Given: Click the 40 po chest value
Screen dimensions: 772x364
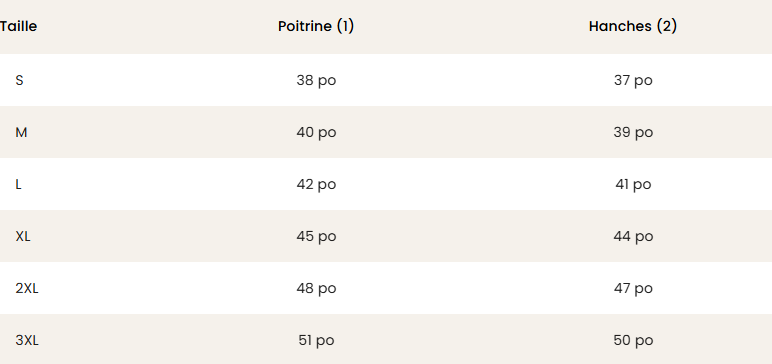Looking at the screenshot, I should point(316,132).
